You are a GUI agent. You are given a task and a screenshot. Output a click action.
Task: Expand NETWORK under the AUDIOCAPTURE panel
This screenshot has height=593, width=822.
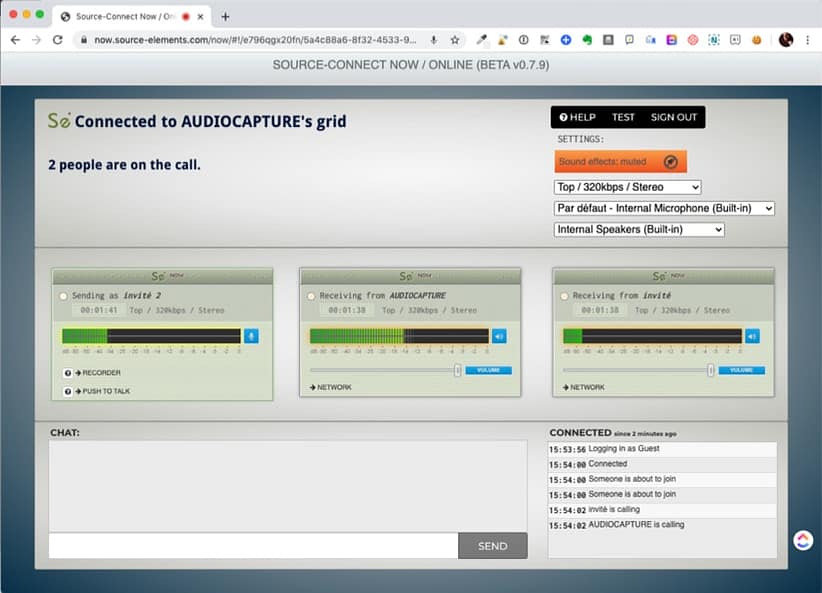[331, 387]
